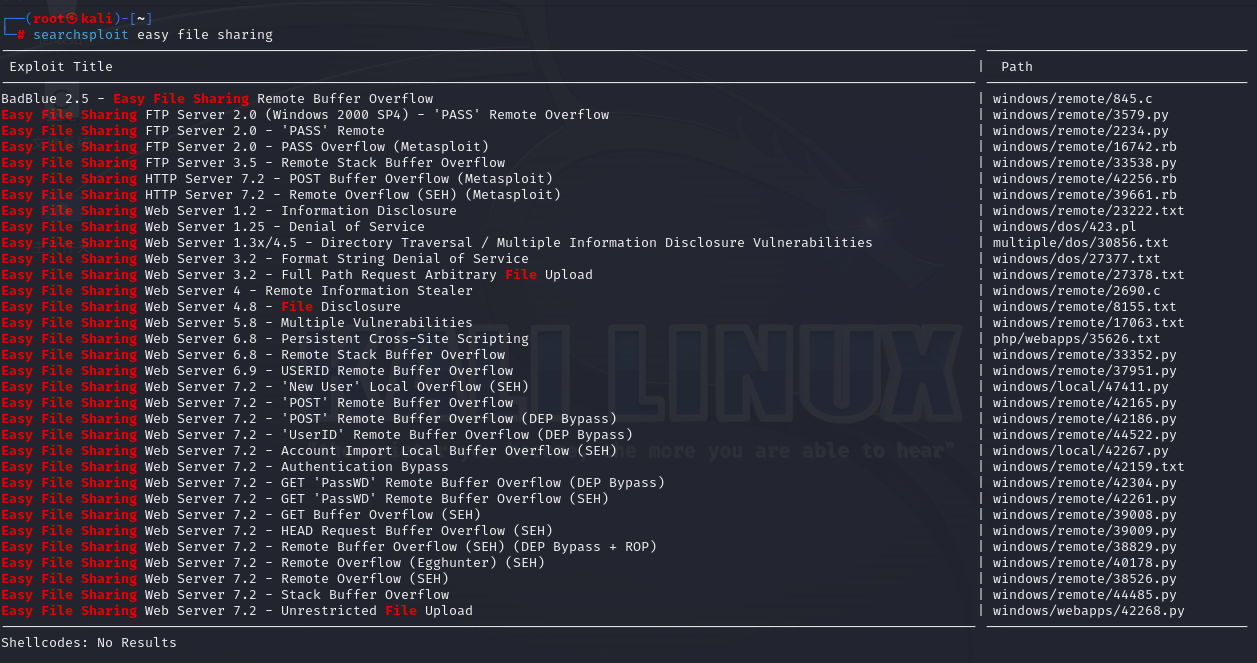Select path multiple/dos/30856.txt
1257x663 pixels.
pyautogui.click(x=1081, y=243)
